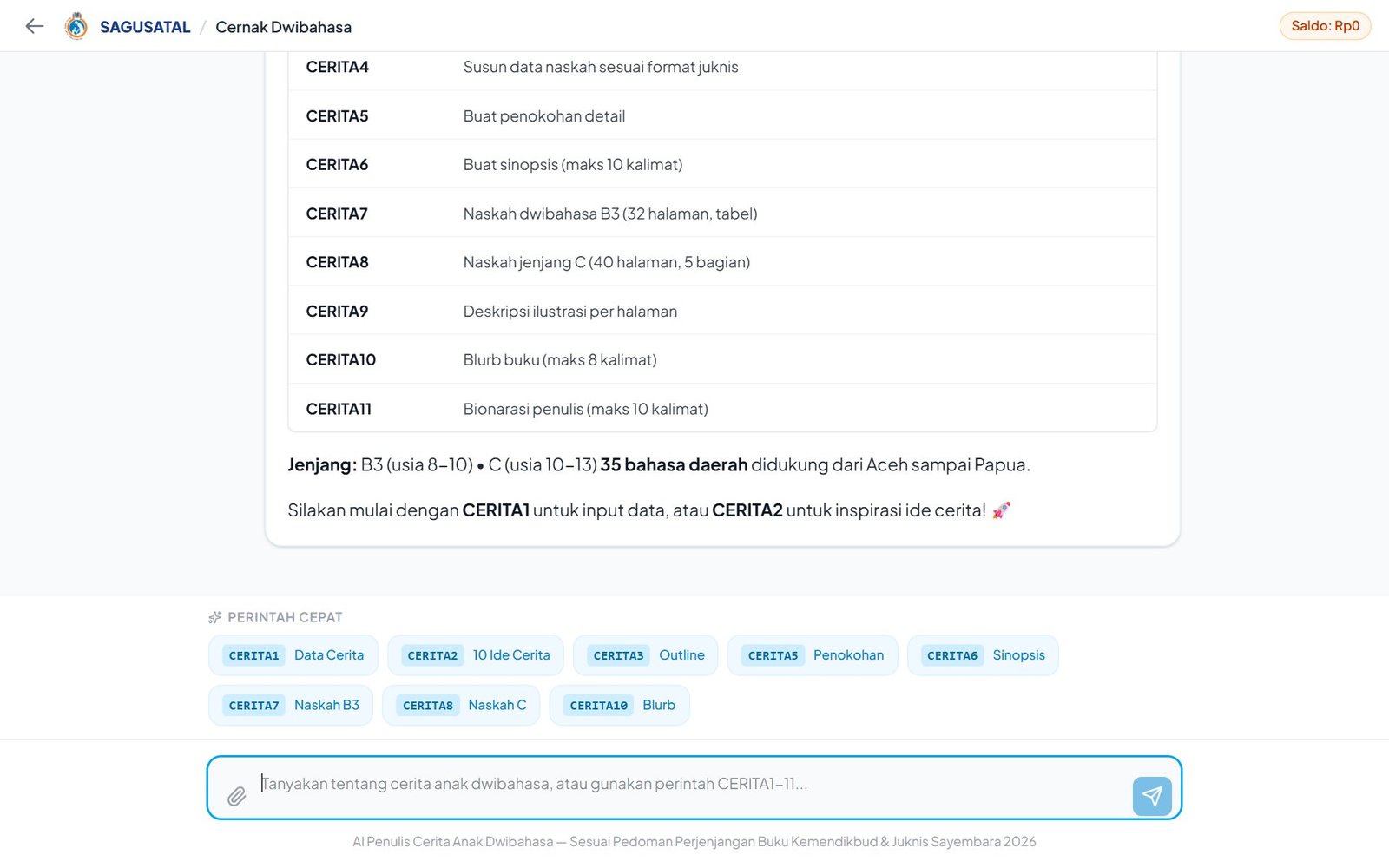
Task: Open the Saldo: Rp0 balance badge
Action: tap(1325, 26)
